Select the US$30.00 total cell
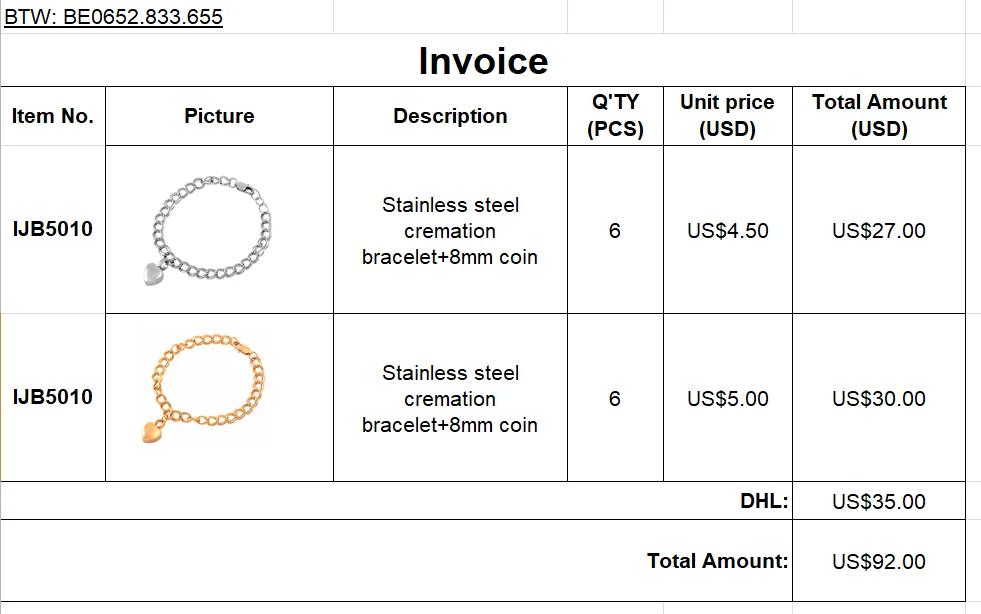 879,398
